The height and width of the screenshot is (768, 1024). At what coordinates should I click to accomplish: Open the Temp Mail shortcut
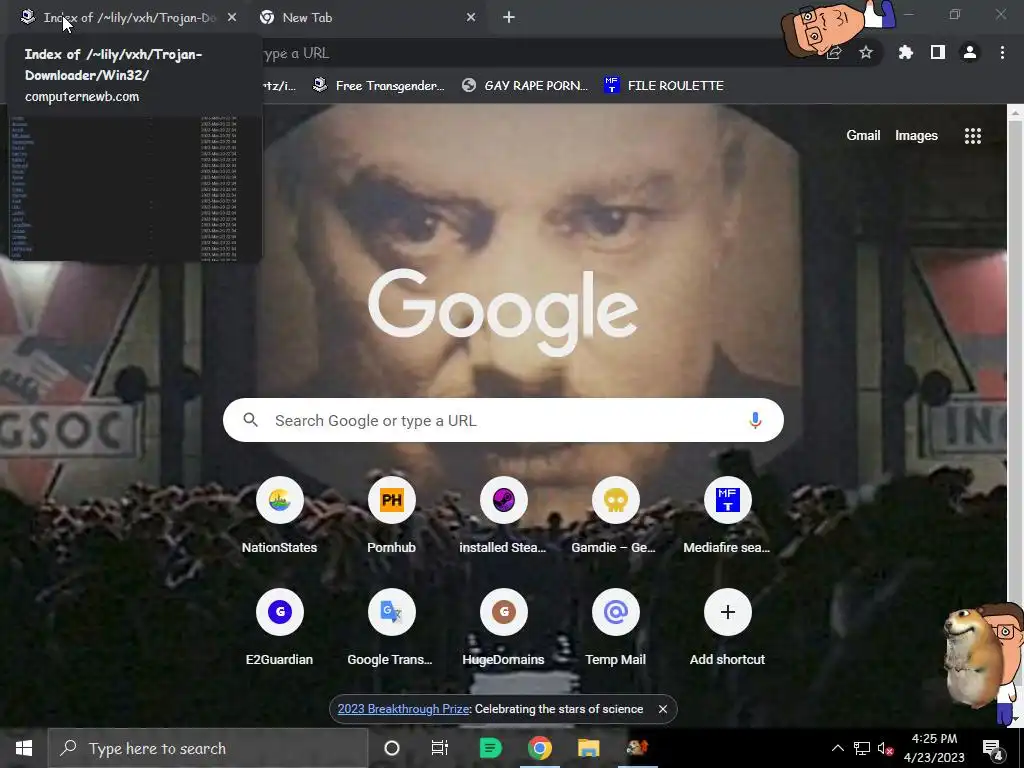[x=615, y=613]
